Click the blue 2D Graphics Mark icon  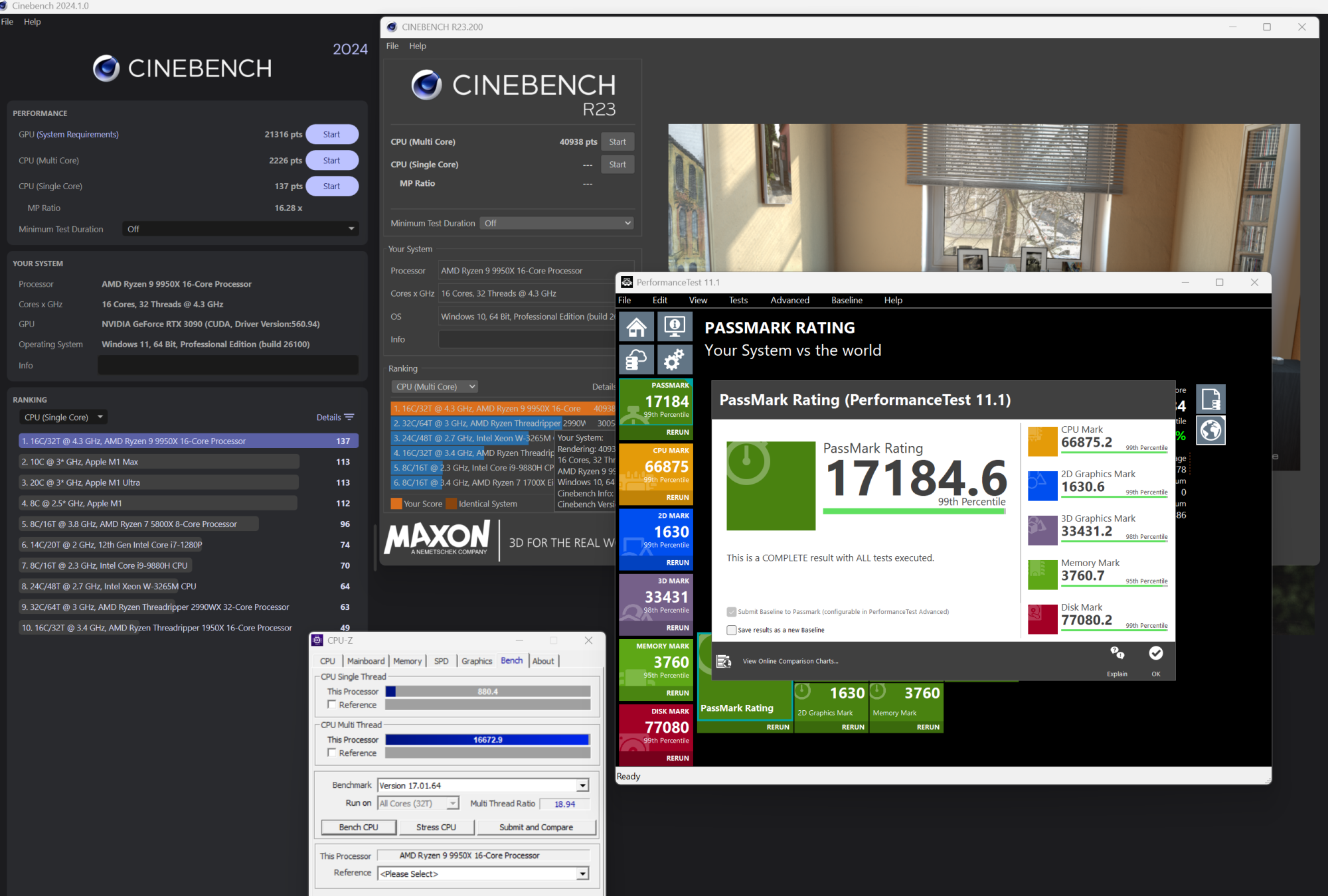1042,486
